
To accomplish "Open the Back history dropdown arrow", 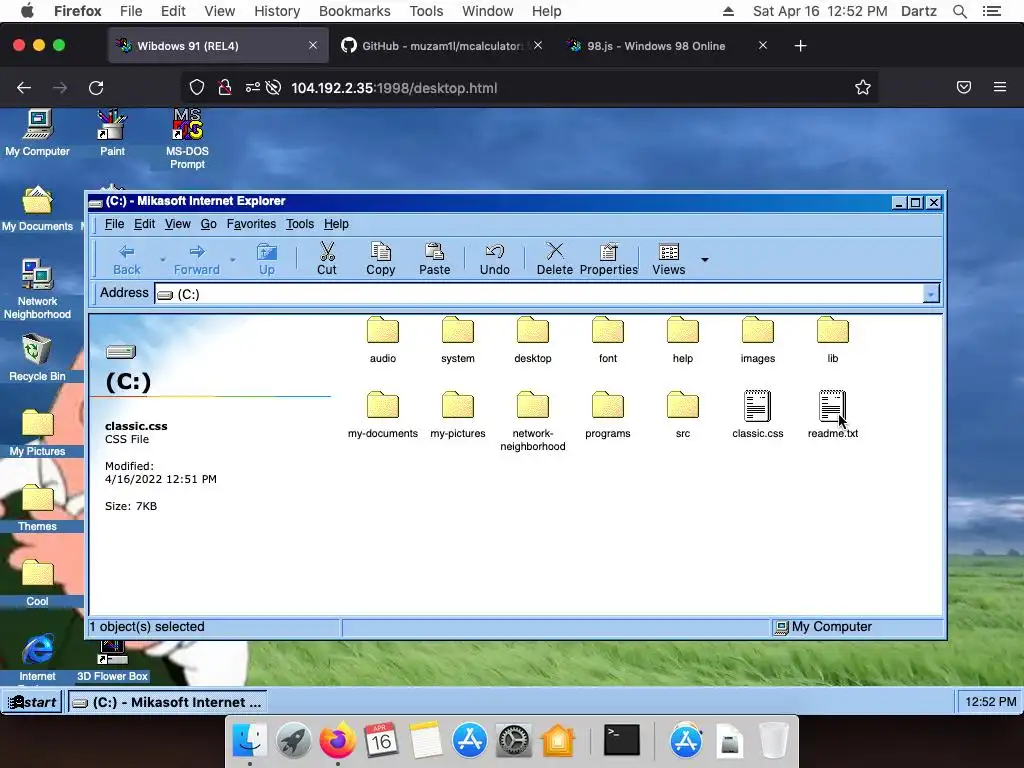I will (163, 260).
